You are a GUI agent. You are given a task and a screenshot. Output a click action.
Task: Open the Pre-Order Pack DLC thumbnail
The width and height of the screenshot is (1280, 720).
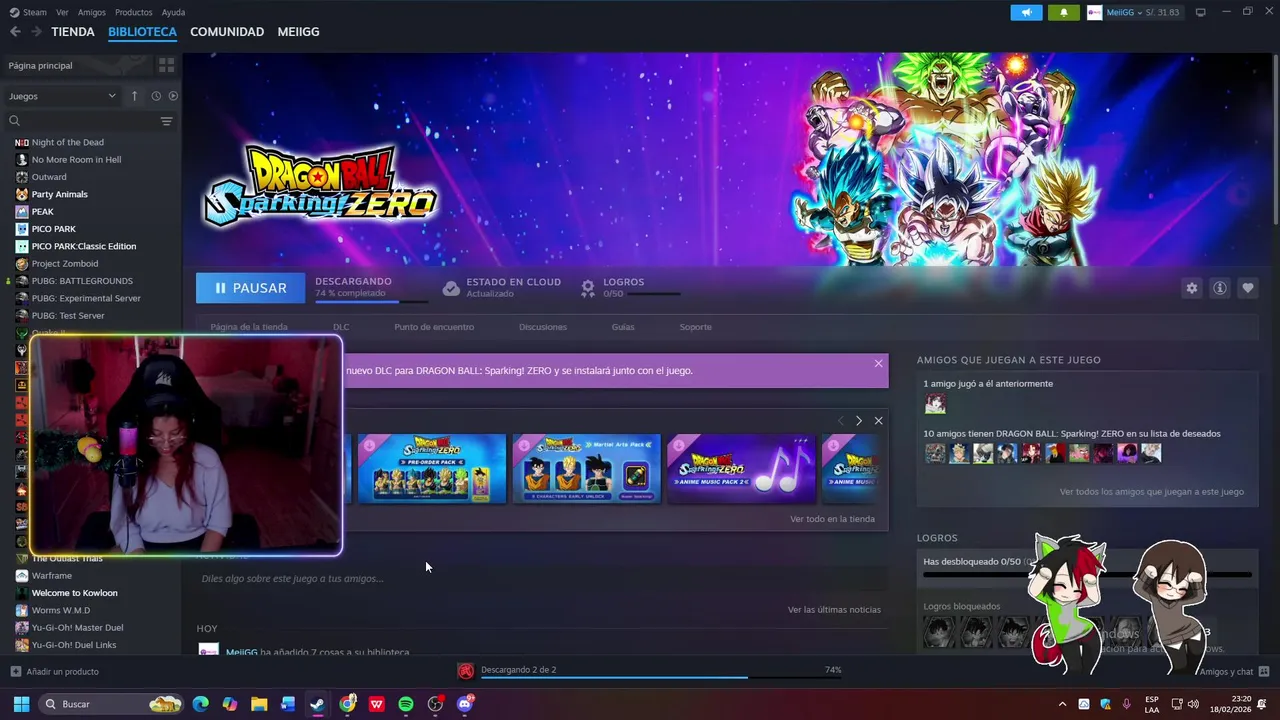click(x=432, y=469)
